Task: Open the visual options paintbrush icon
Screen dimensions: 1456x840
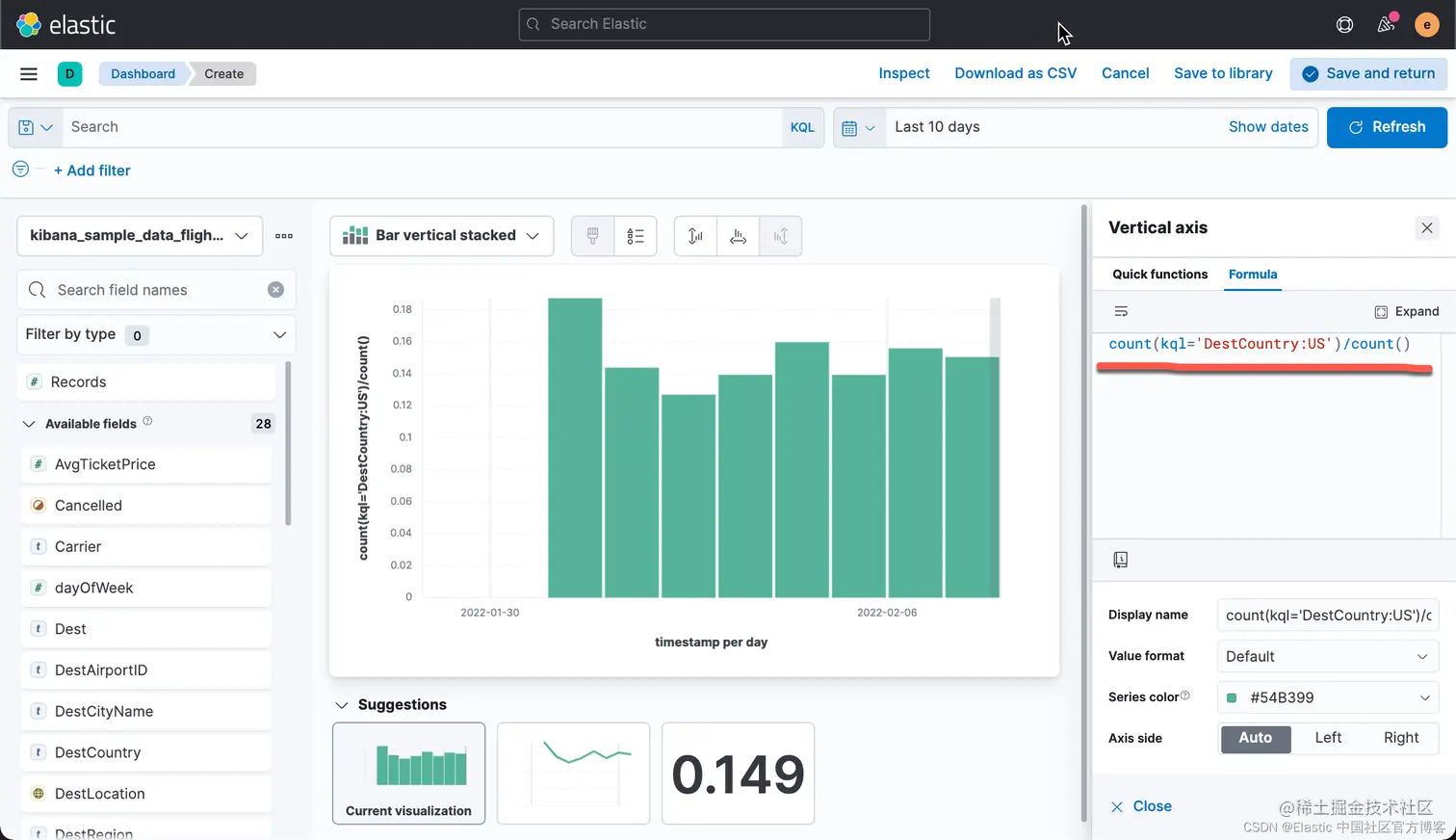Action: [x=593, y=236]
